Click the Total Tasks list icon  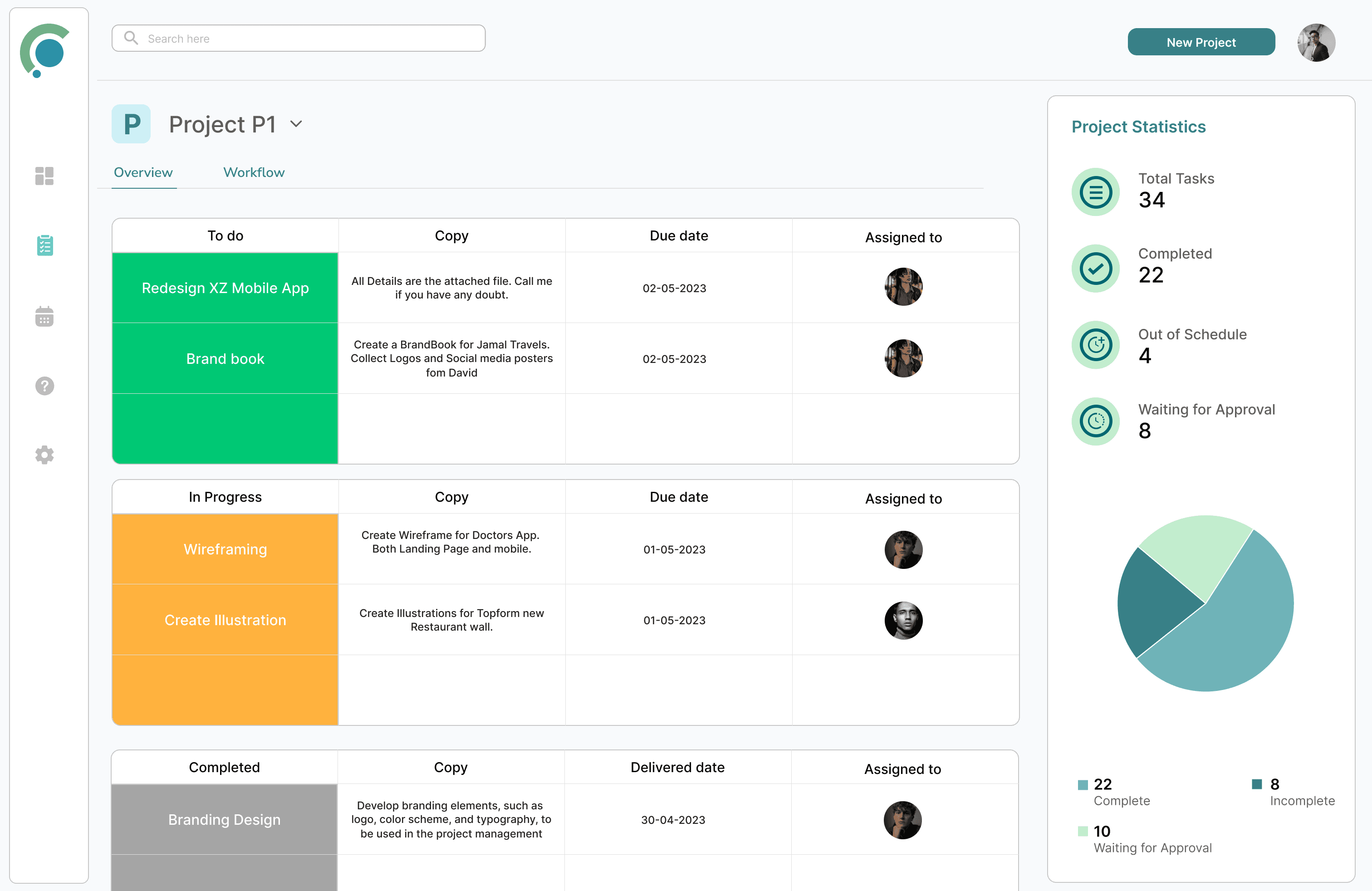tap(1095, 192)
